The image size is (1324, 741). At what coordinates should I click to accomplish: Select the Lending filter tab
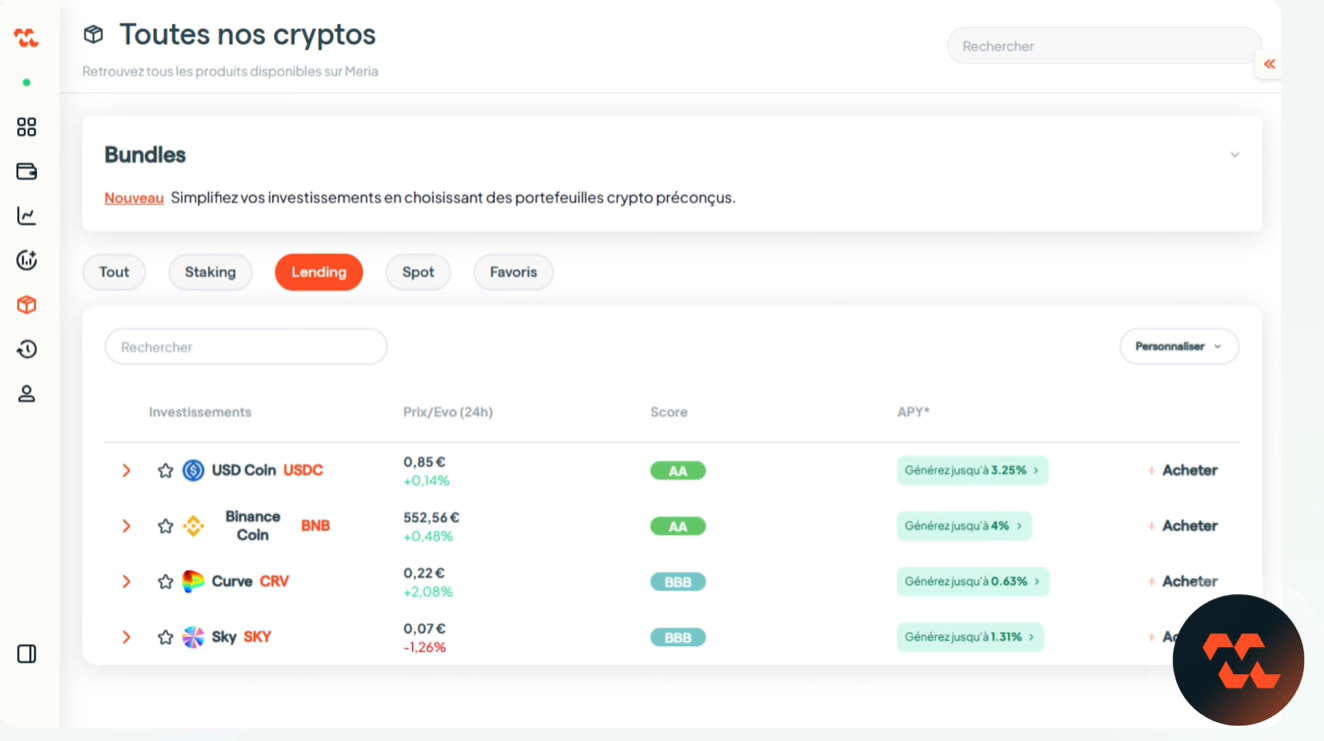(x=319, y=272)
